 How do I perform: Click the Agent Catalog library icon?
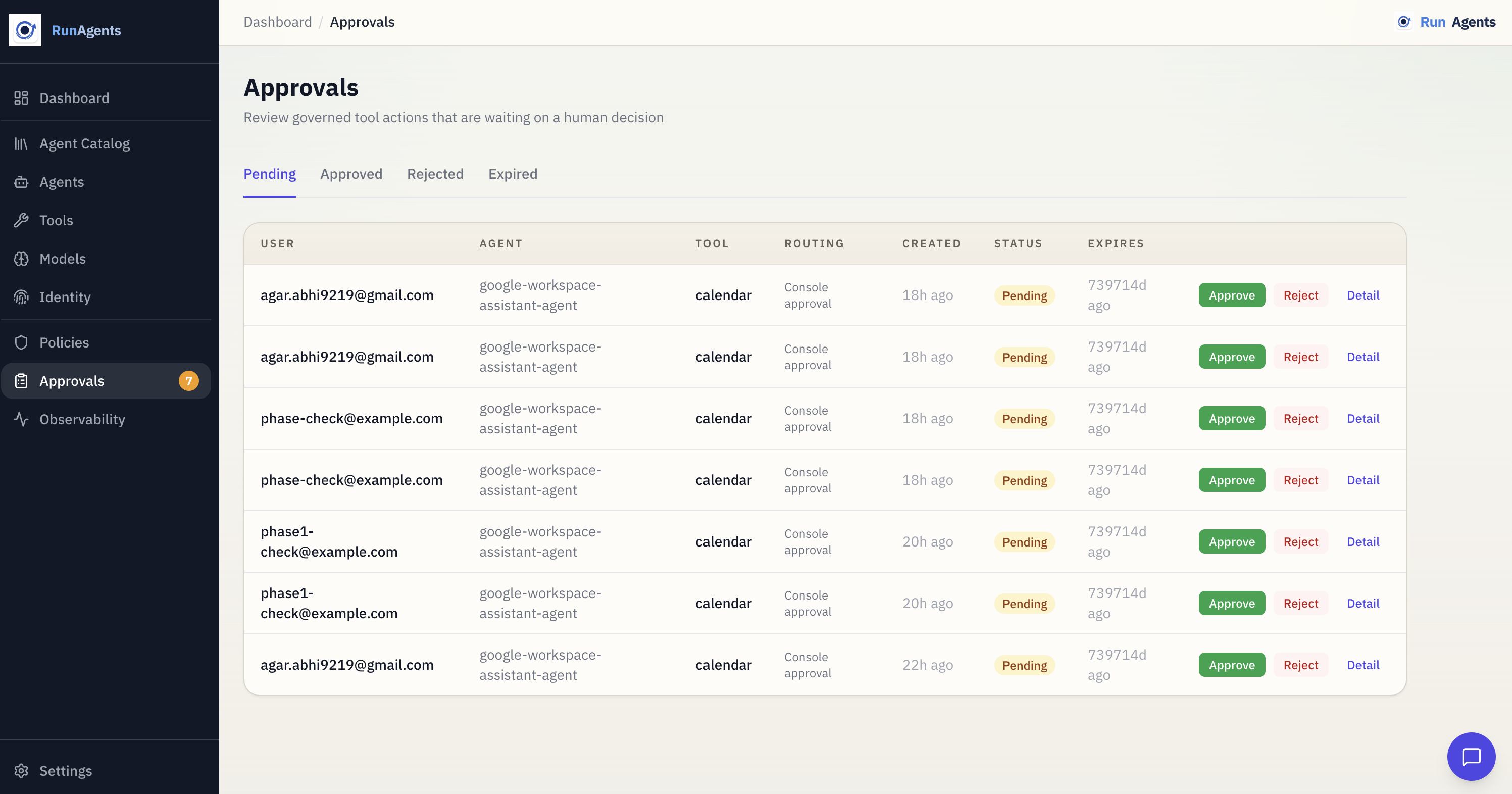coord(21,144)
